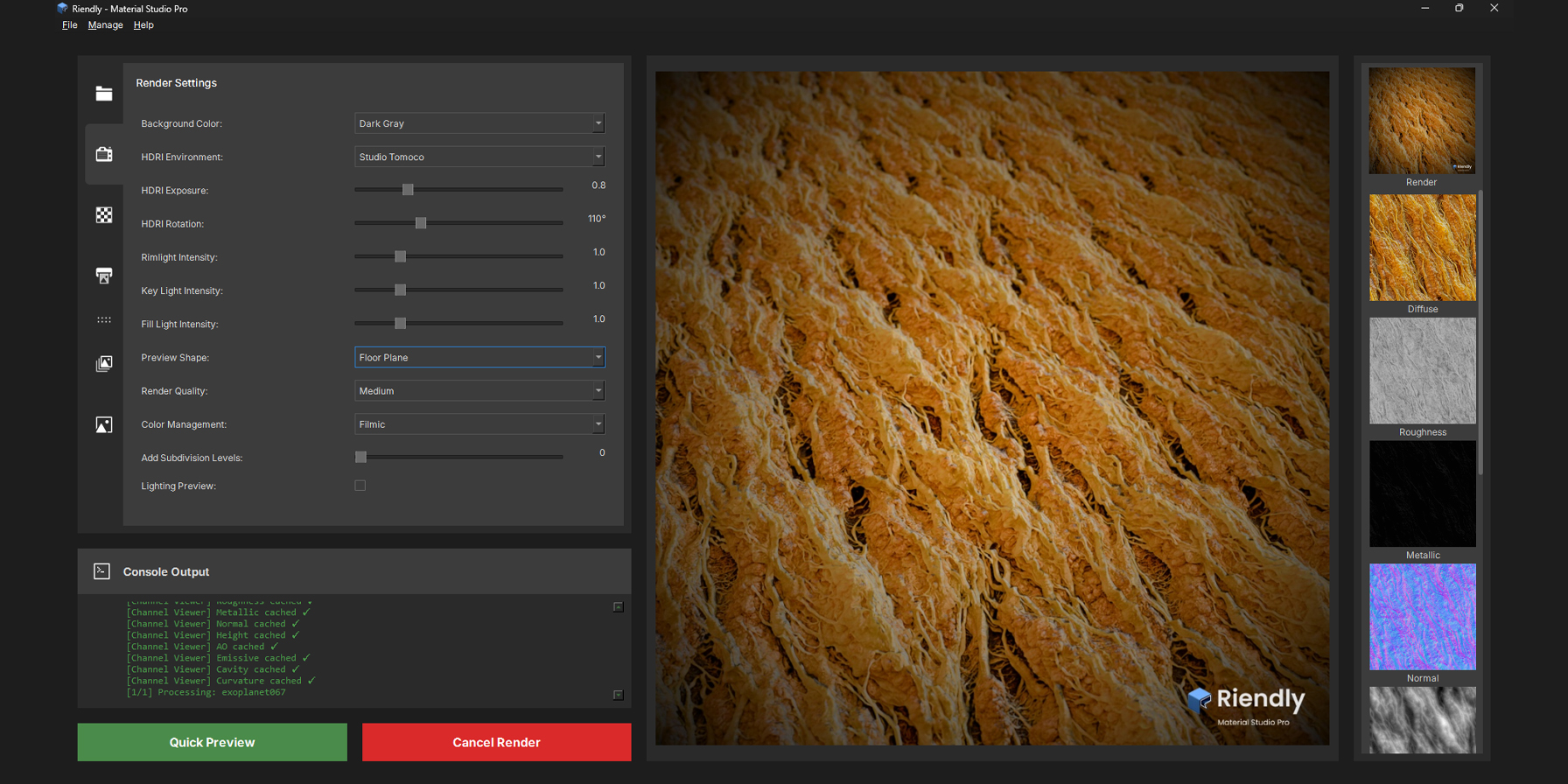Open the File menu
Screen dimensions: 1568x784
[70, 25]
